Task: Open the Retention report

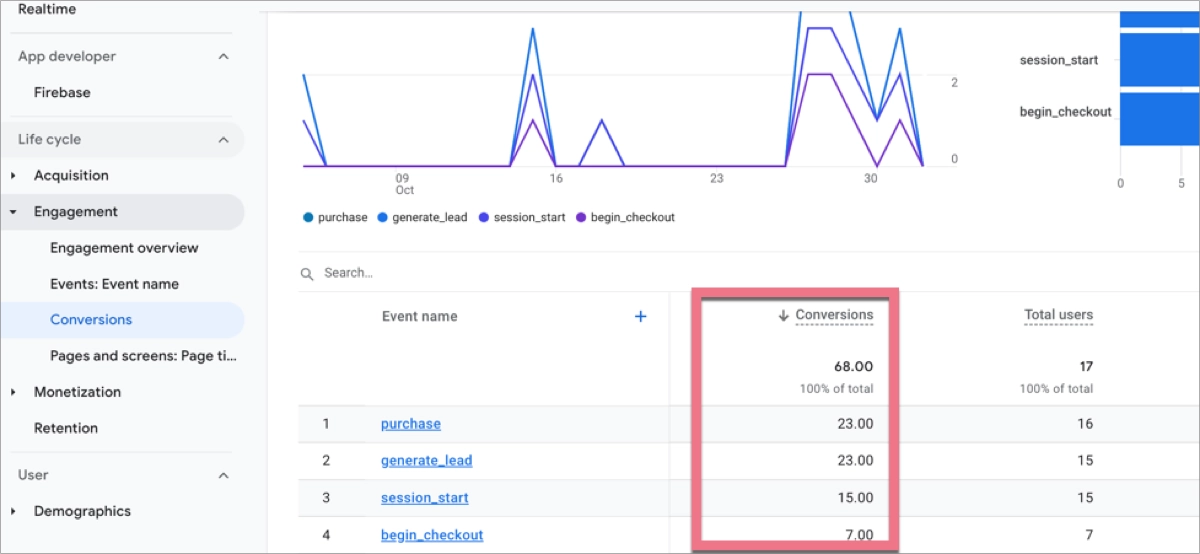Action: point(66,428)
